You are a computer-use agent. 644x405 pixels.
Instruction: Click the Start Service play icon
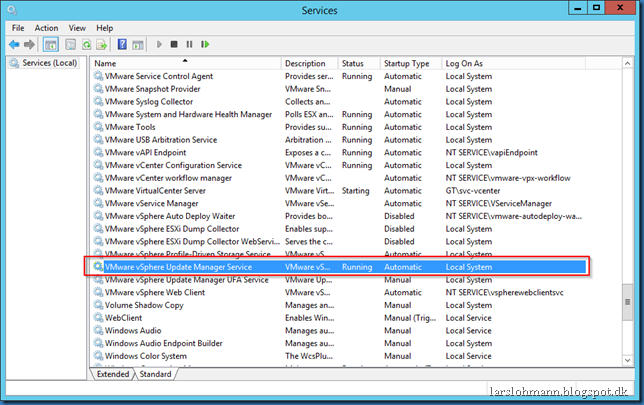click(159, 44)
